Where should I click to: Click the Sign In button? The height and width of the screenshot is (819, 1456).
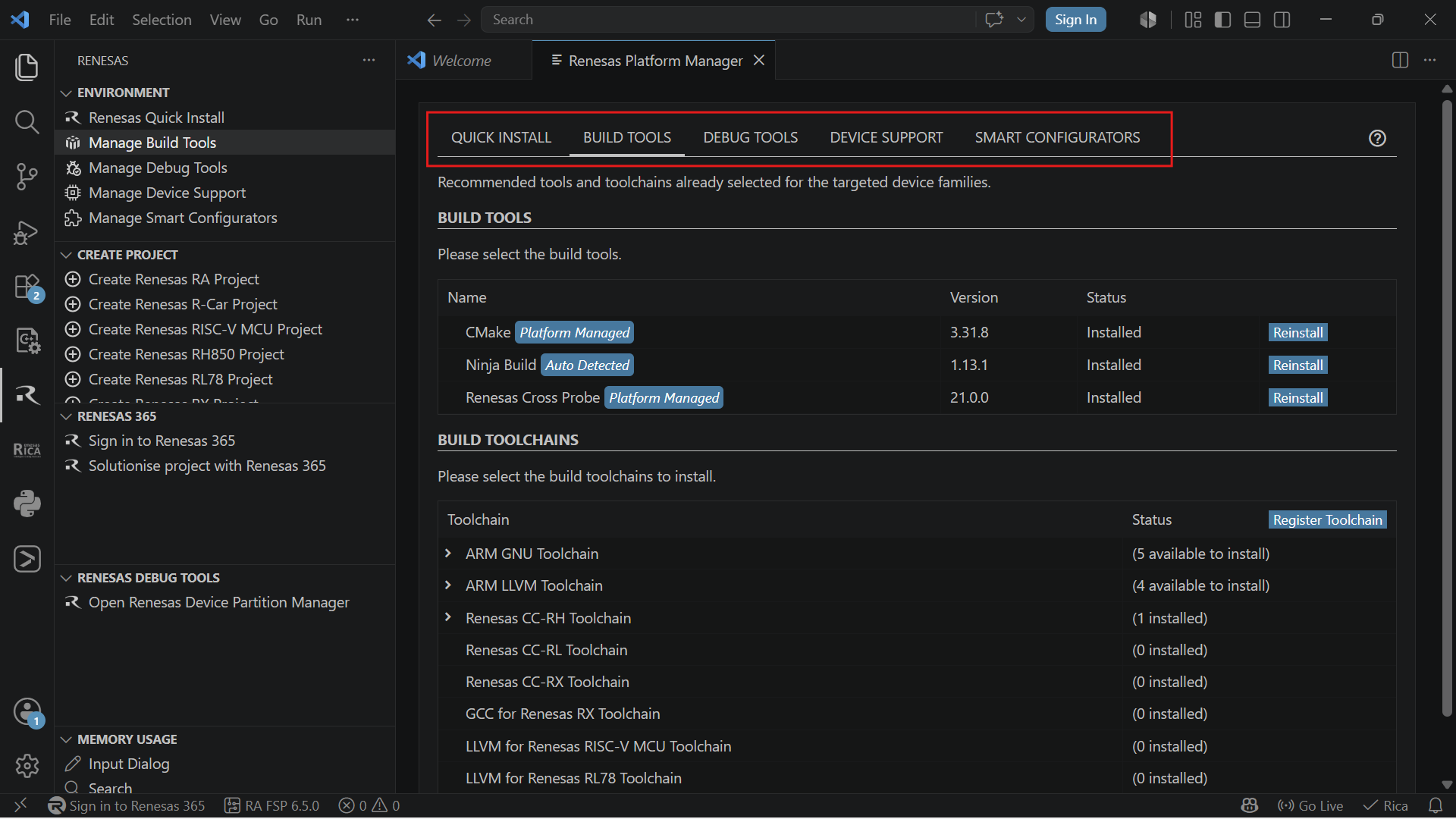[1075, 20]
